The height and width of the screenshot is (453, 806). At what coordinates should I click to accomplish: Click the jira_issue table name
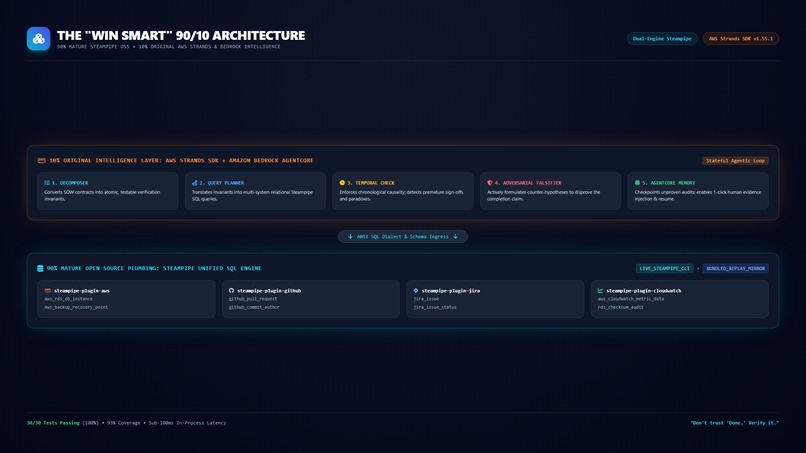point(426,299)
